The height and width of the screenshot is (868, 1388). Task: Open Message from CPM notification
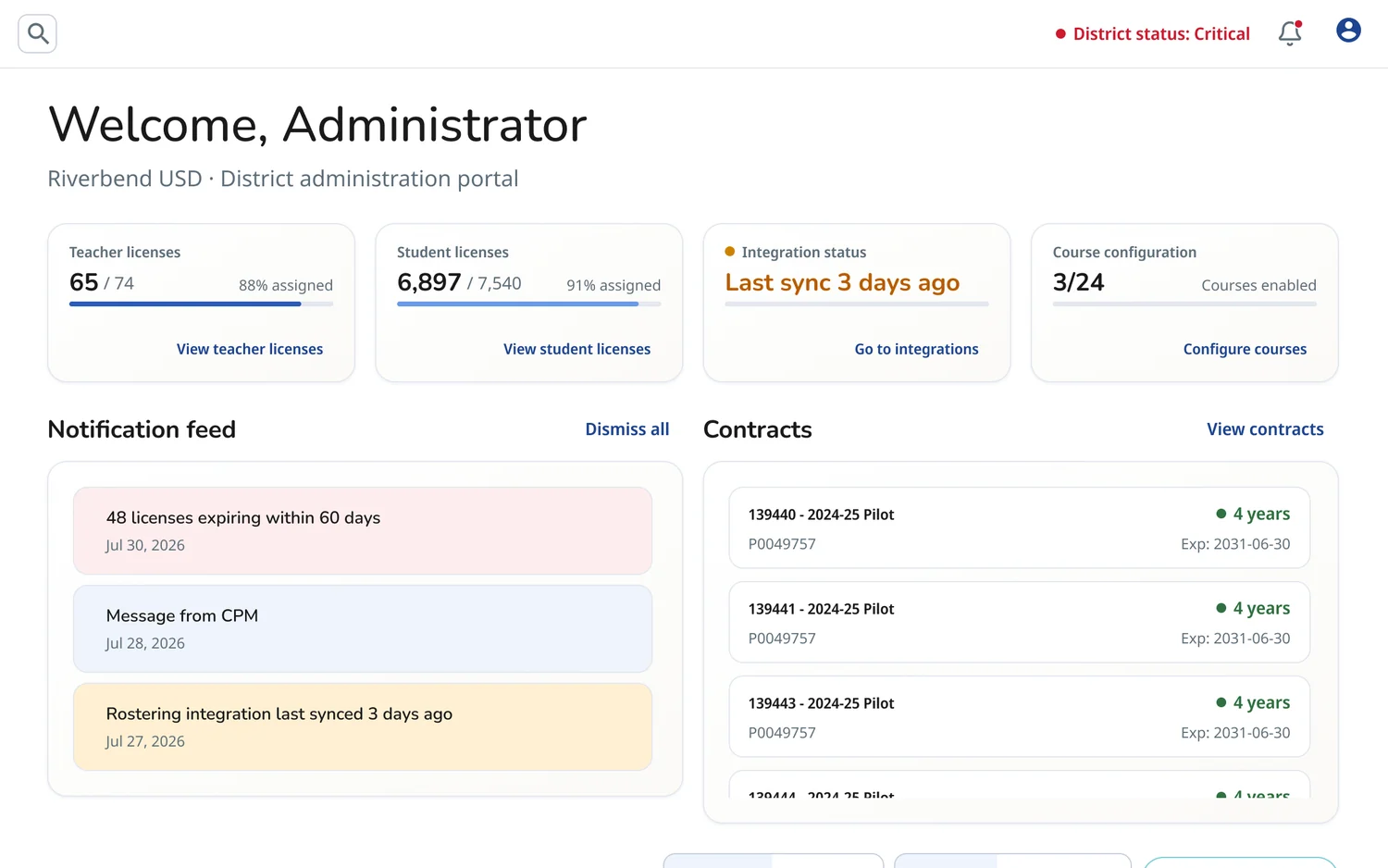pyautogui.click(x=363, y=629)
